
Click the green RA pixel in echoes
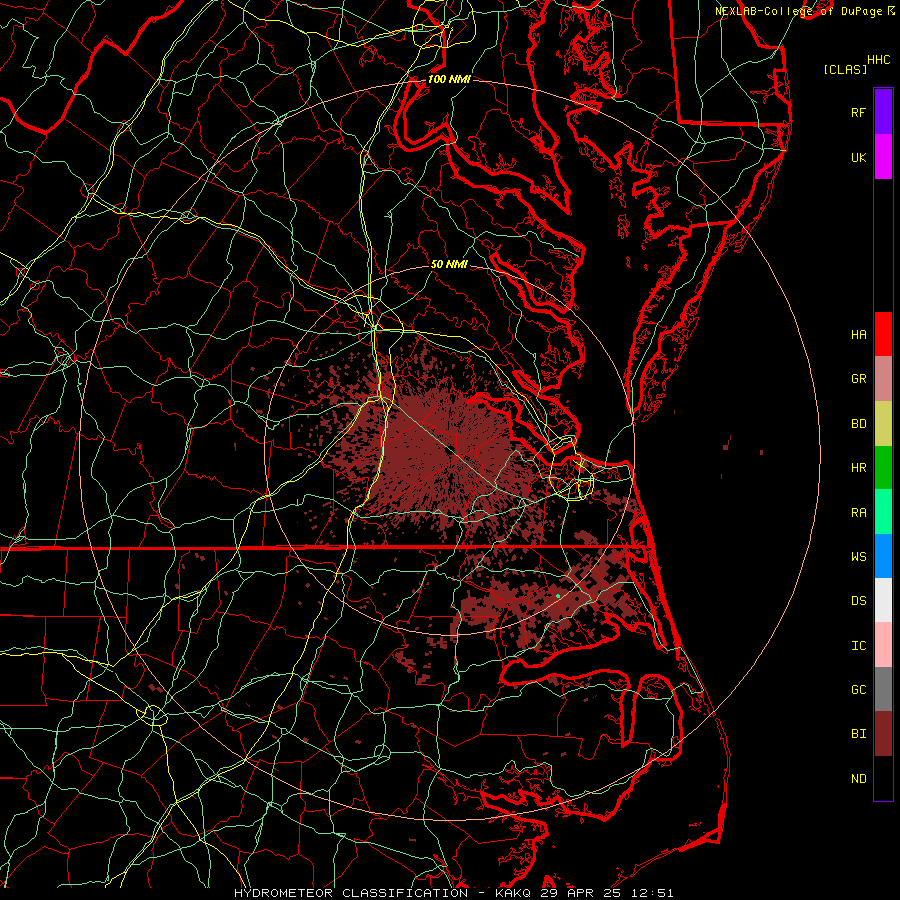558,596
